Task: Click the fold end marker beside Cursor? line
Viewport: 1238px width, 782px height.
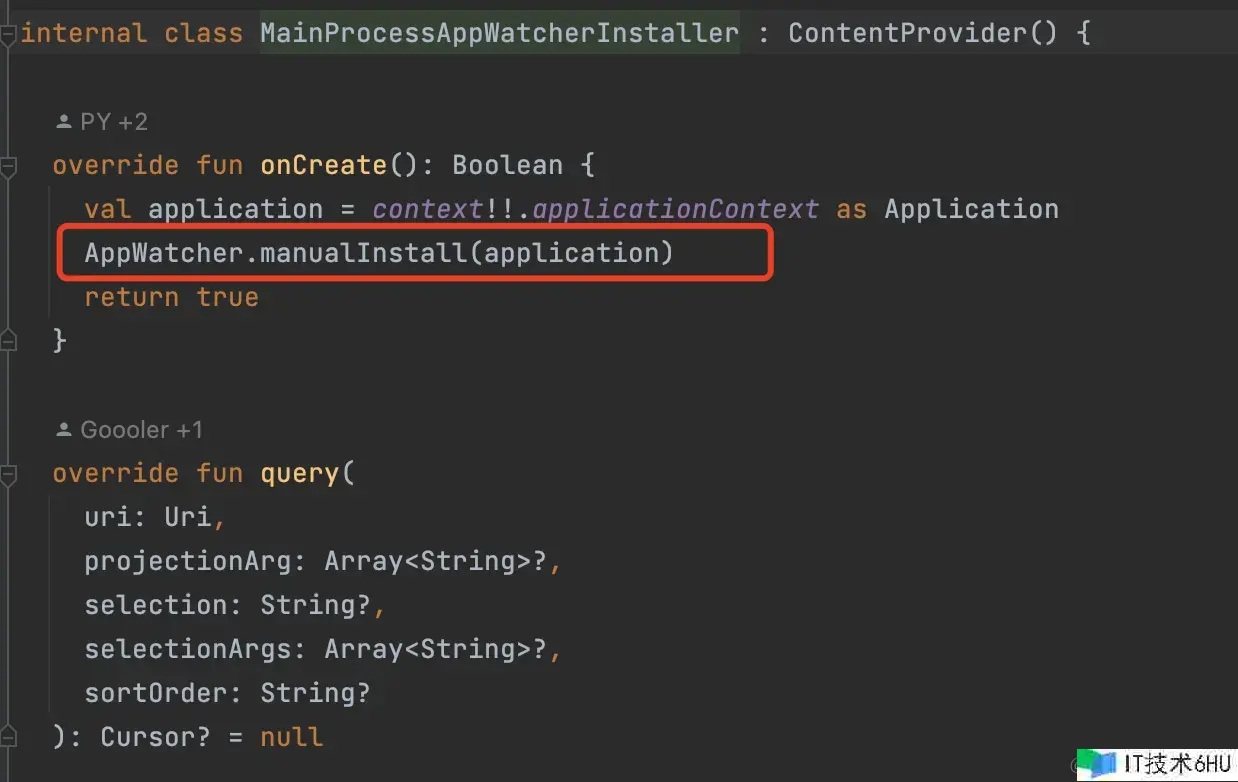Action: (x=8, y=739)
